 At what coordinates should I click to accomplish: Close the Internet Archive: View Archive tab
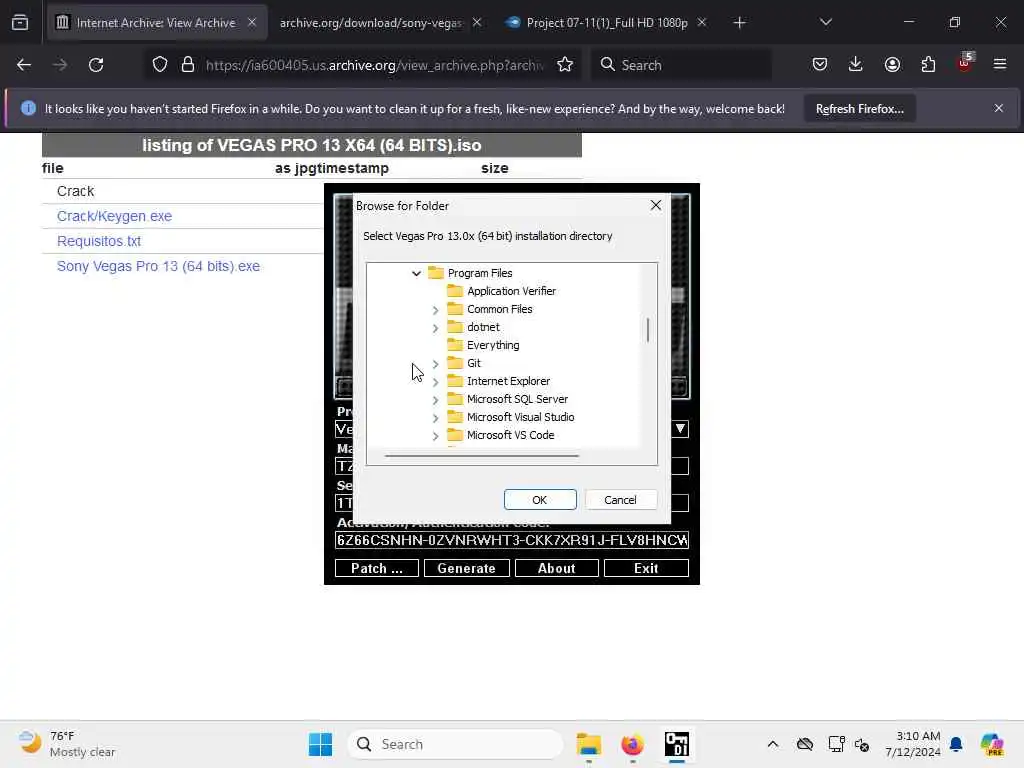coord(252,22)
